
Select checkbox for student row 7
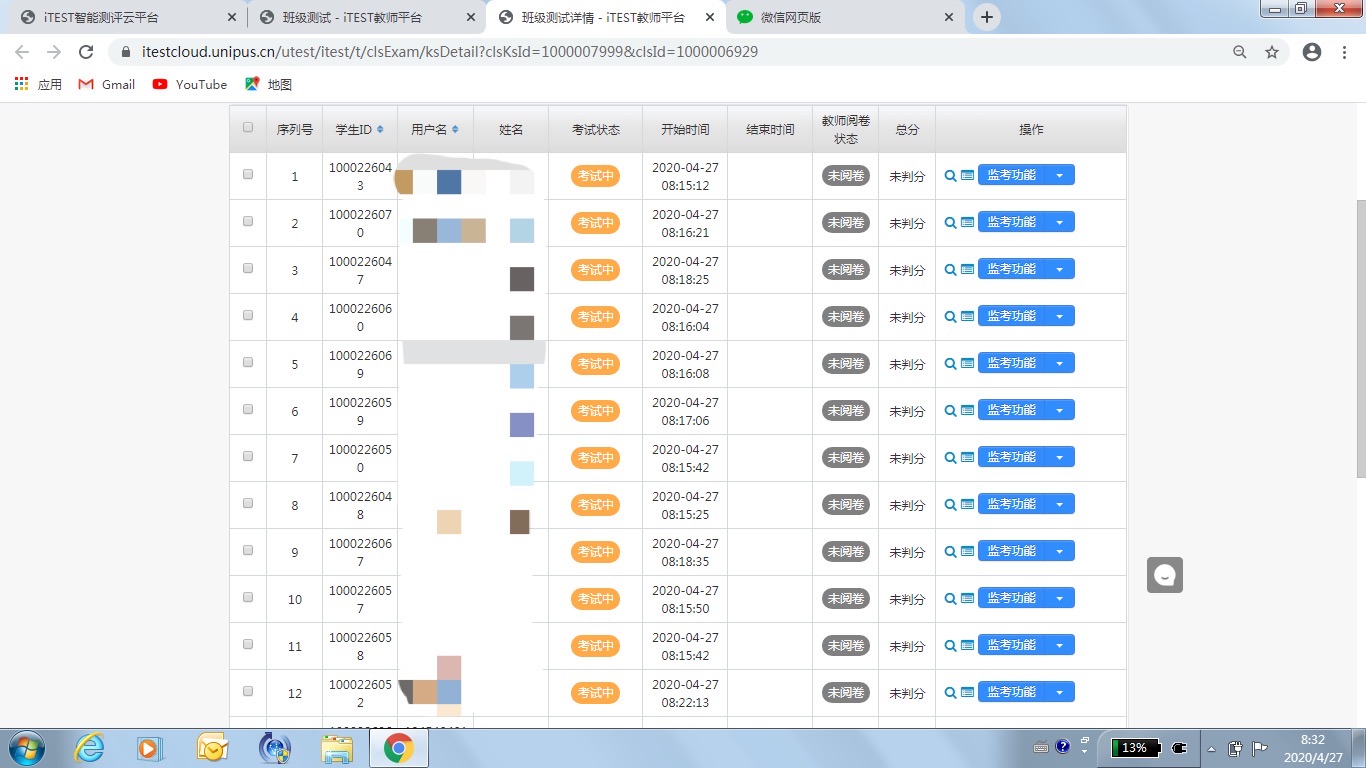coord(248,457)
